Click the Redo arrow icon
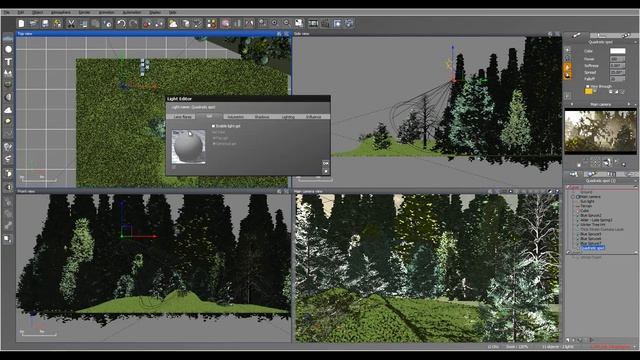Image resolution: width=640 pixels, height=360 pixels. click(x=133, y=24)
